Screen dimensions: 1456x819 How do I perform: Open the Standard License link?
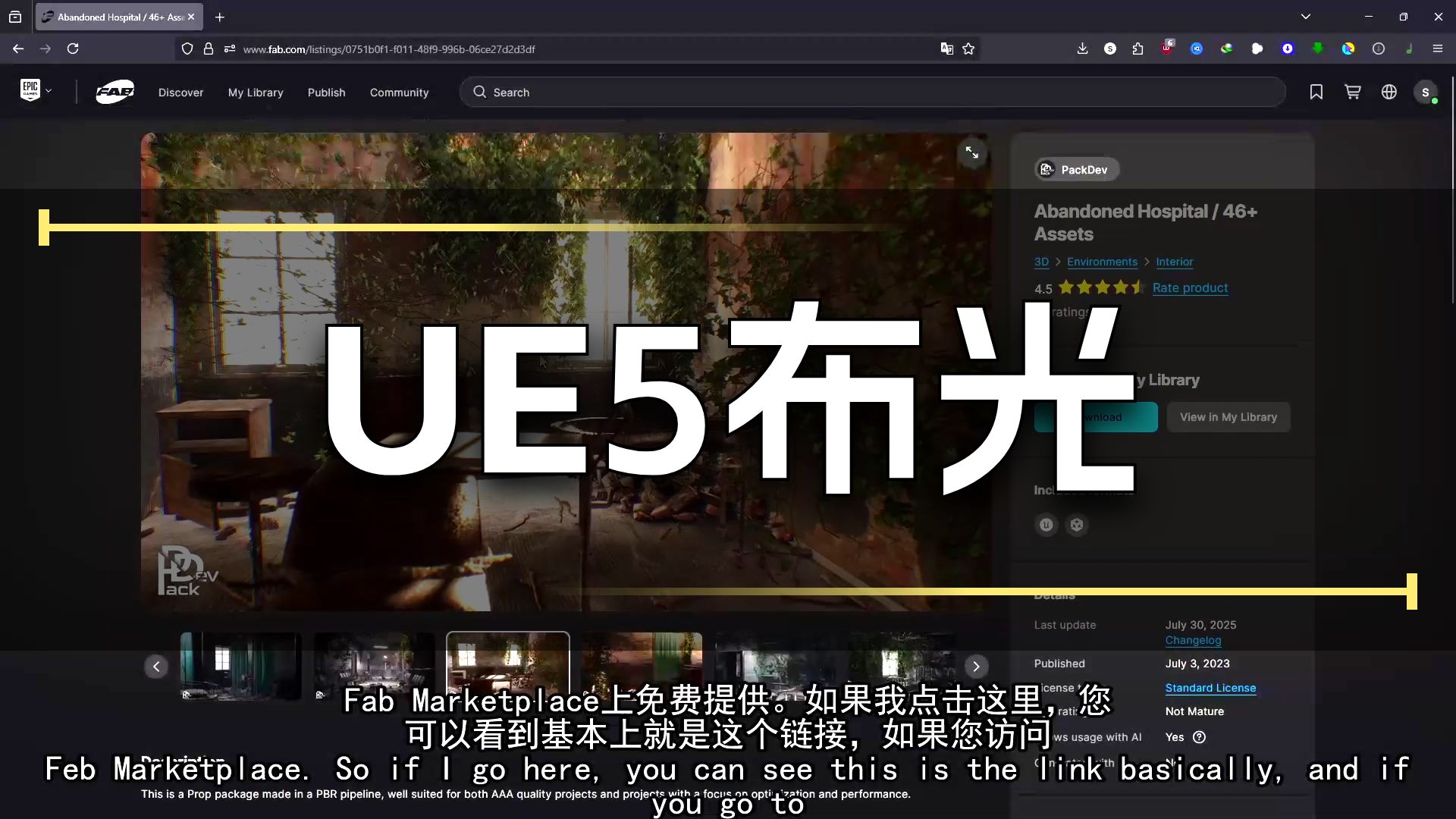click(1210, 688)
